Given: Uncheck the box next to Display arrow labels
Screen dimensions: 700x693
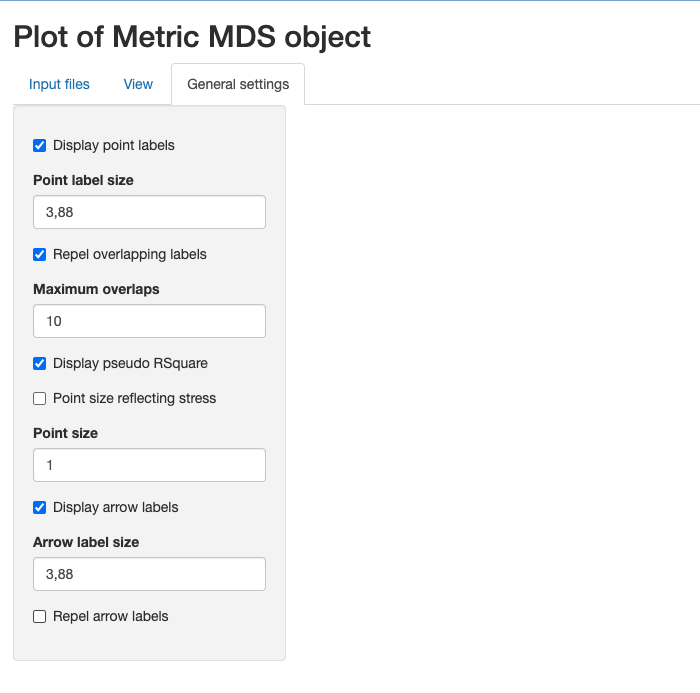Looking at the screenshot, I should (x=39, y=507).
